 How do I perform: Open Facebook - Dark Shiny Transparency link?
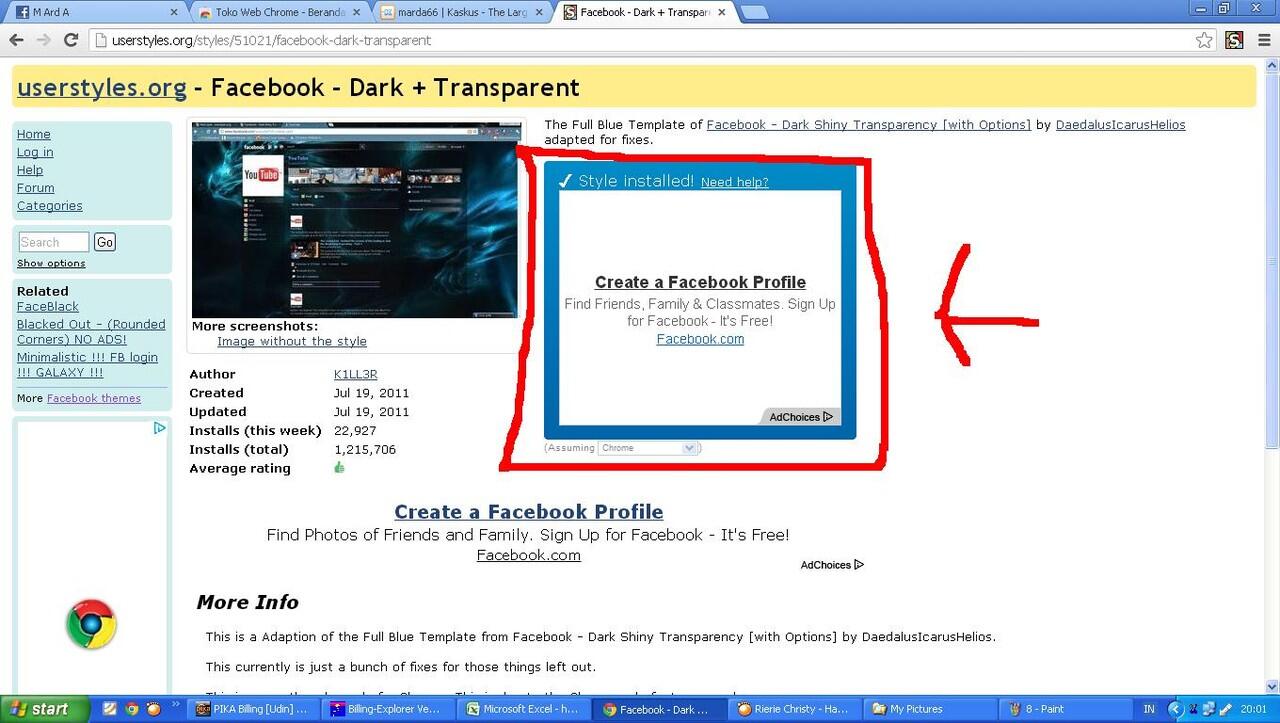868,125
